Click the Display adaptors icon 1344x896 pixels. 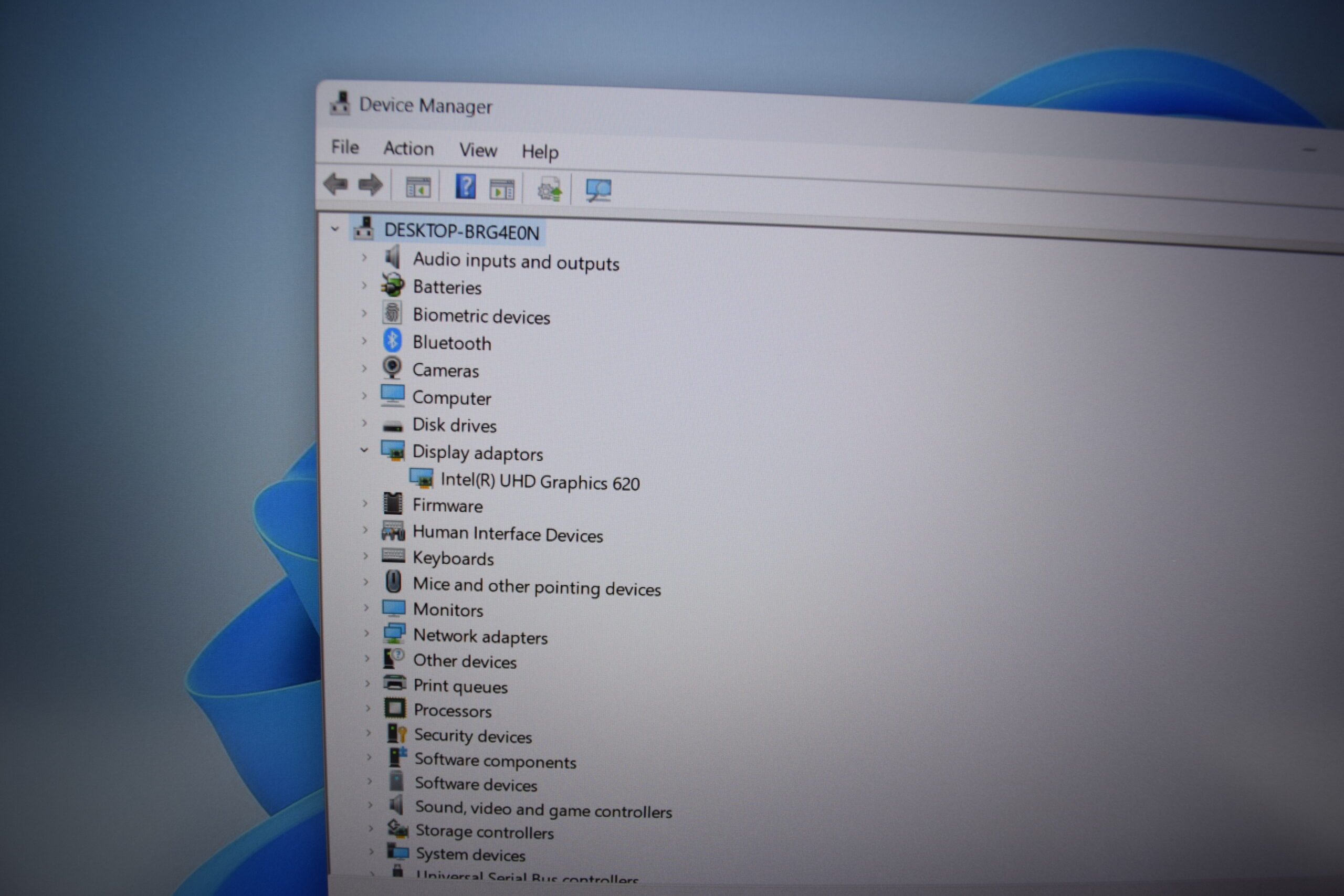pos(393,450)
